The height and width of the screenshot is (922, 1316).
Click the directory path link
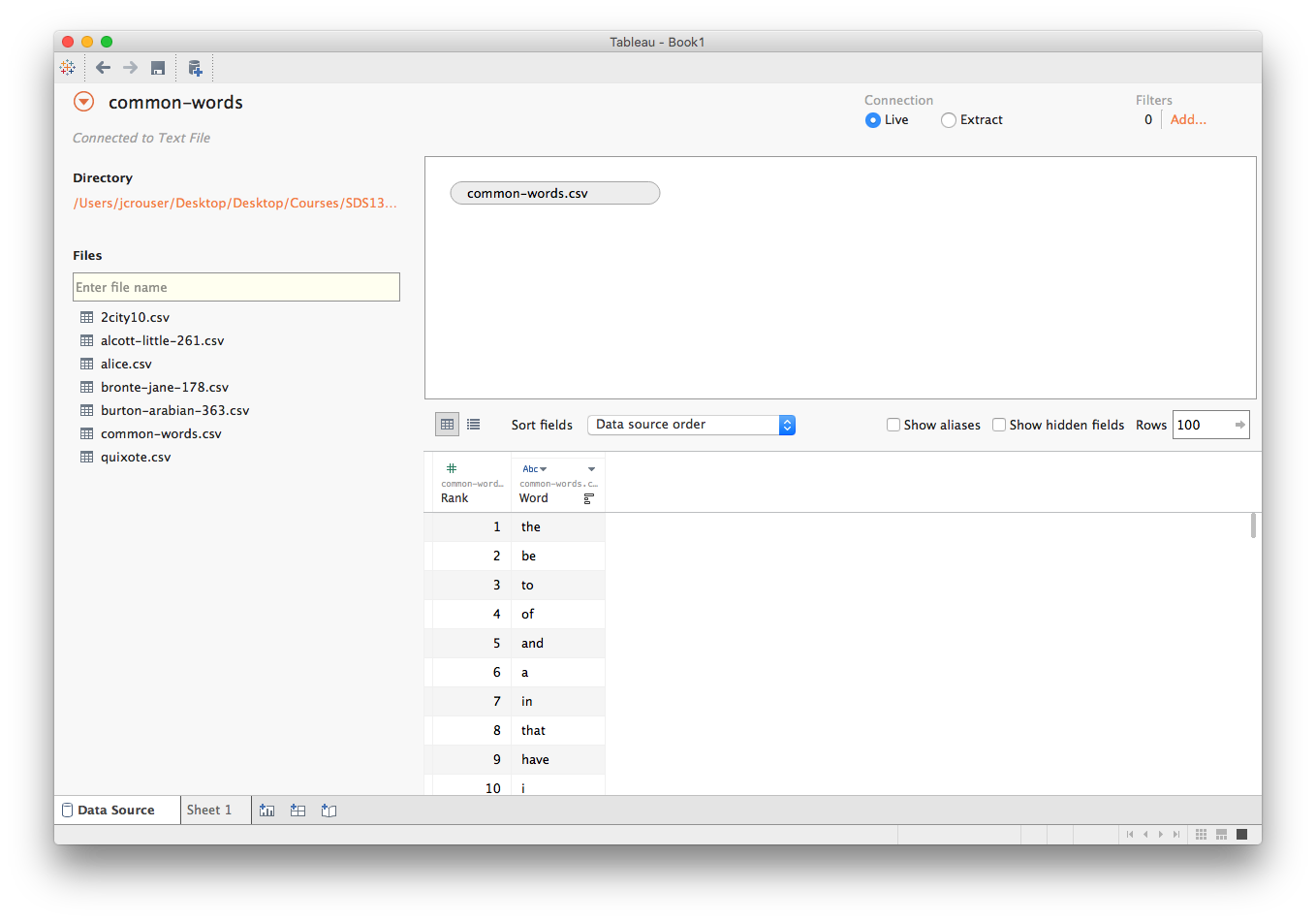pyautogui.click(x=235, y=203)
